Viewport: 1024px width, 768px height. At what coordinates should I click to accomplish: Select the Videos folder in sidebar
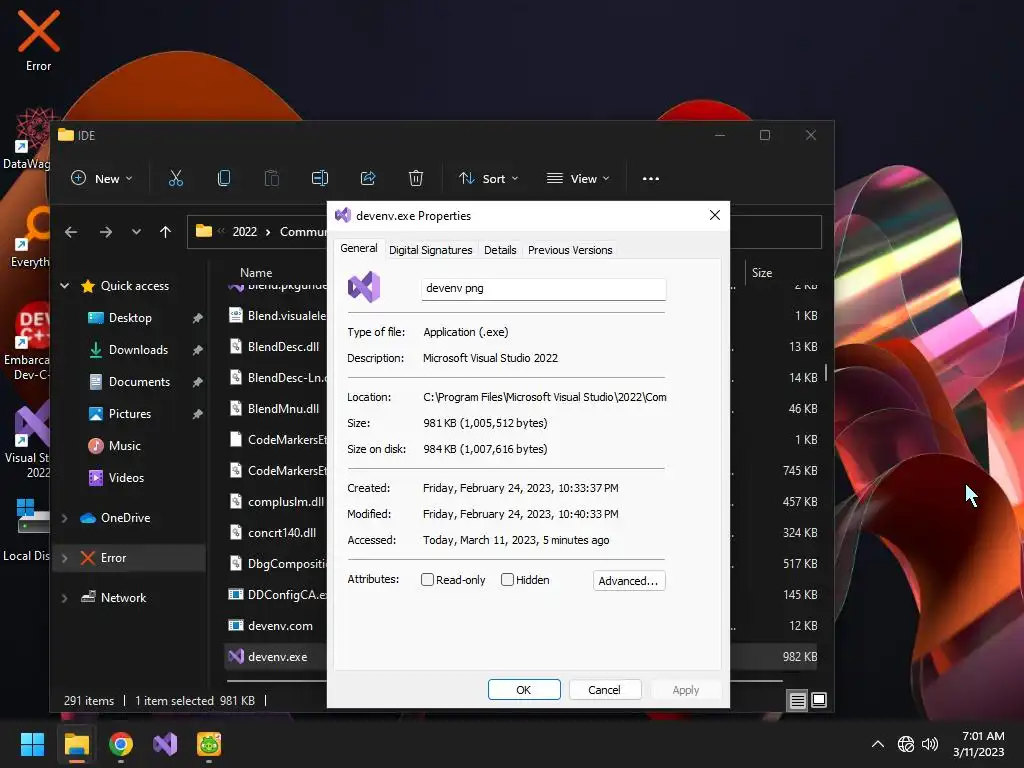tap(126, 477)
